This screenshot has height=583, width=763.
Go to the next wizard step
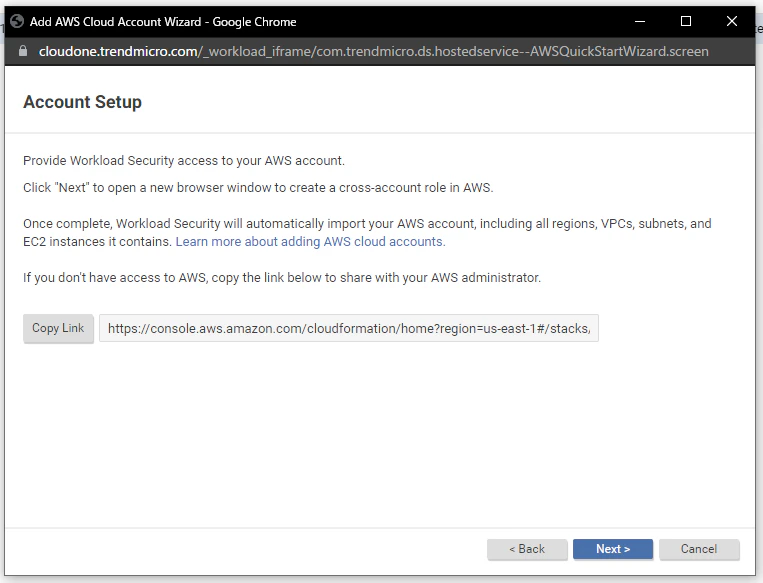[613, 549]
